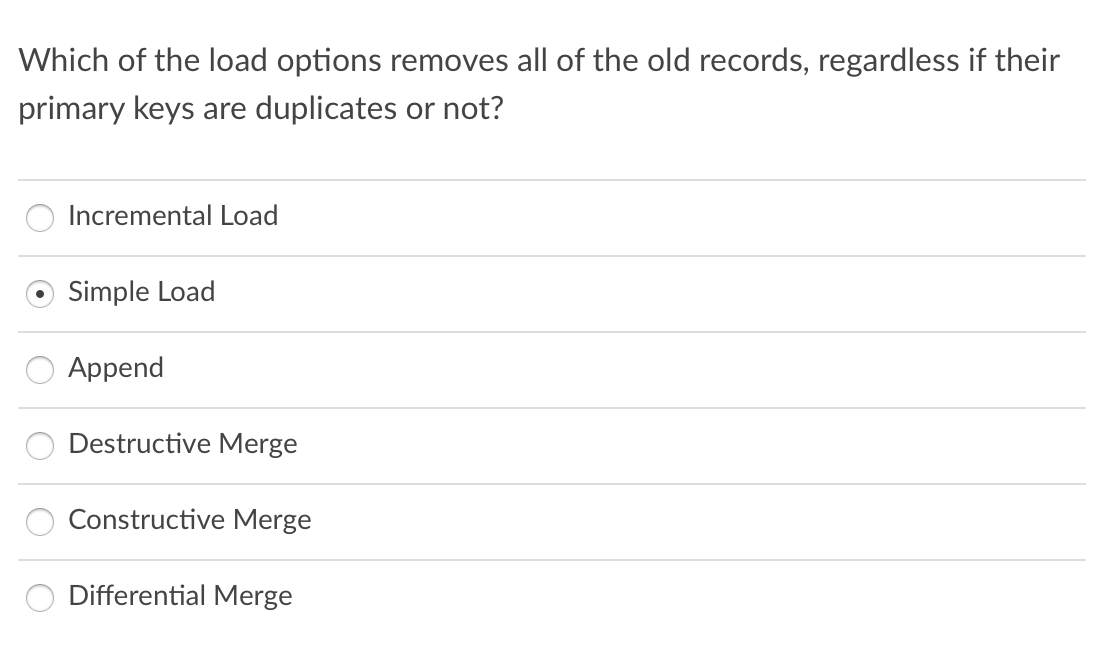Select the Destructive Merge radio button
The height and width of the screenshot is (652, 1116).
pyautogui.click(x=40, y=445)
